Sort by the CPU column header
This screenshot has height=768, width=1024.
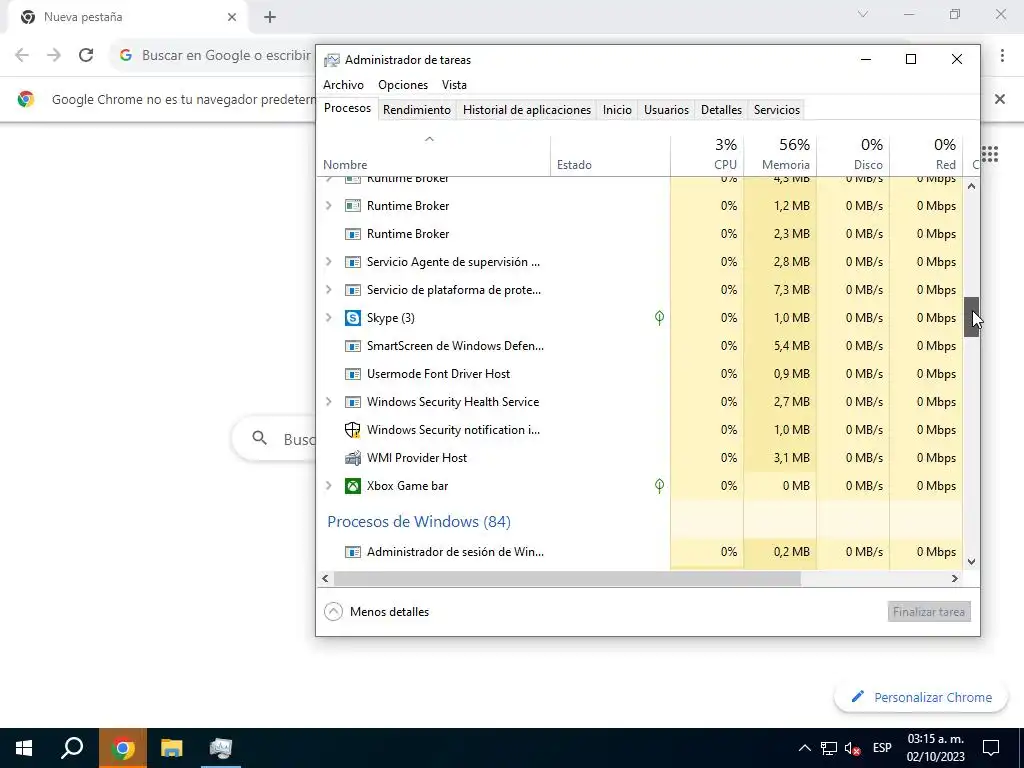click(707, 155)
